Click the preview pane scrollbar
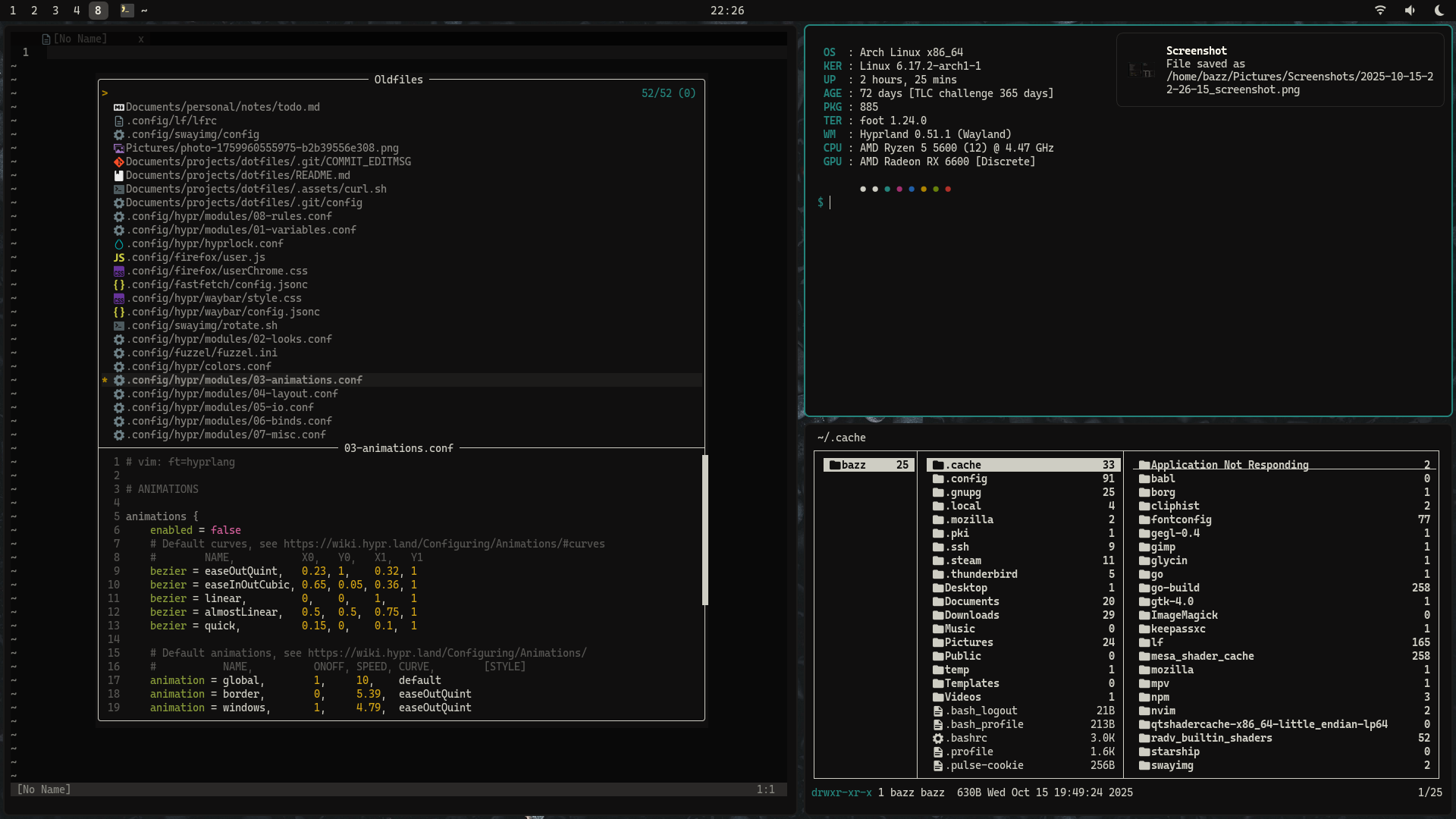 tap(705, 529)
